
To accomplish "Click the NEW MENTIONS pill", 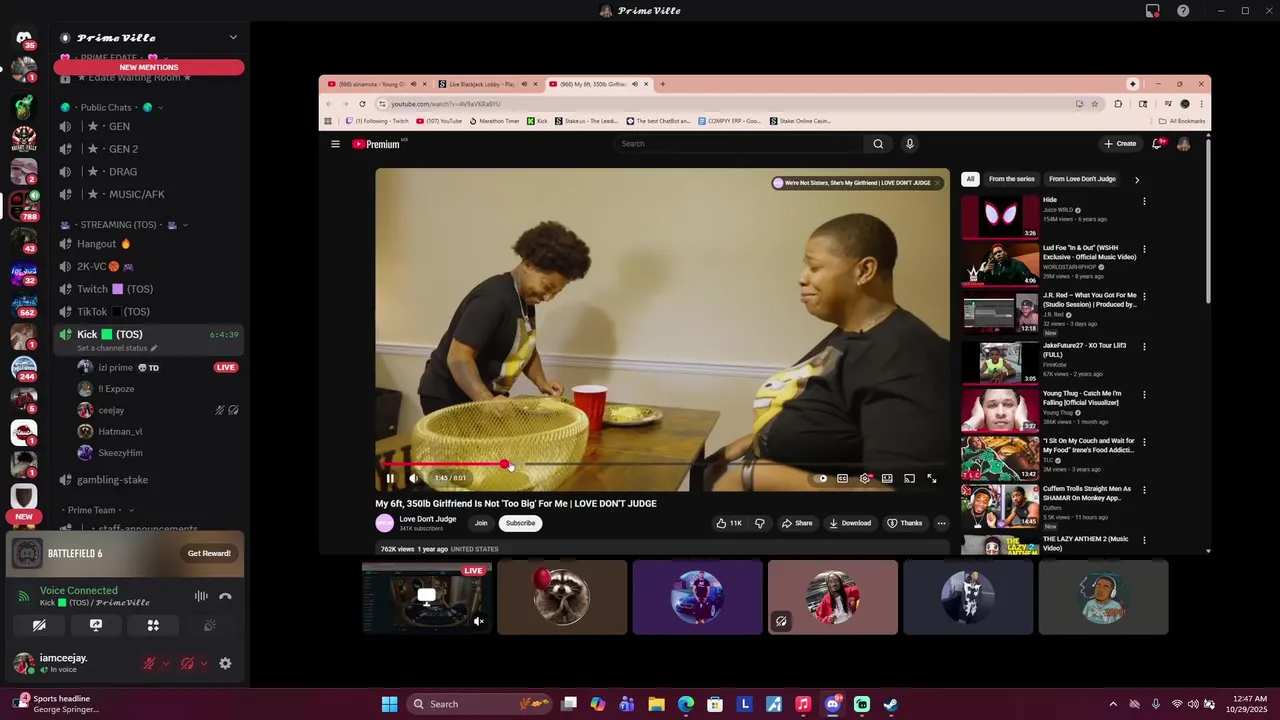I will (x=149, y=67).
